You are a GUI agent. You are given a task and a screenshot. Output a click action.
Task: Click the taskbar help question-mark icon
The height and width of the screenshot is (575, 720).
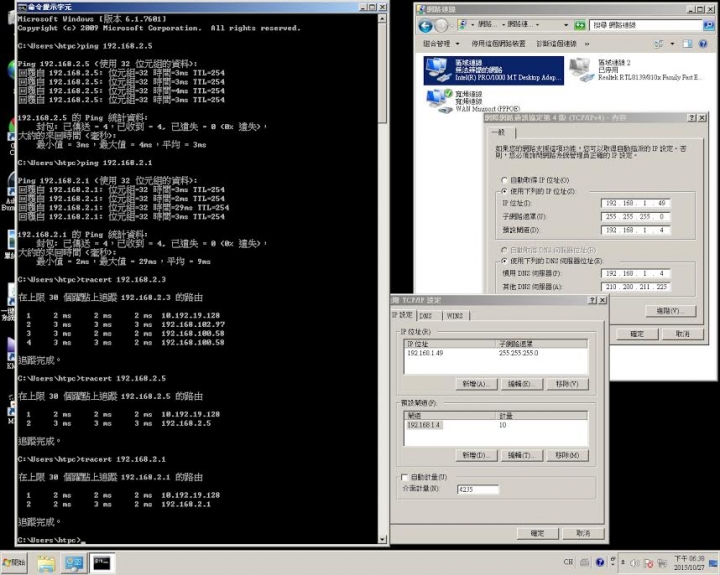[600, 562]
